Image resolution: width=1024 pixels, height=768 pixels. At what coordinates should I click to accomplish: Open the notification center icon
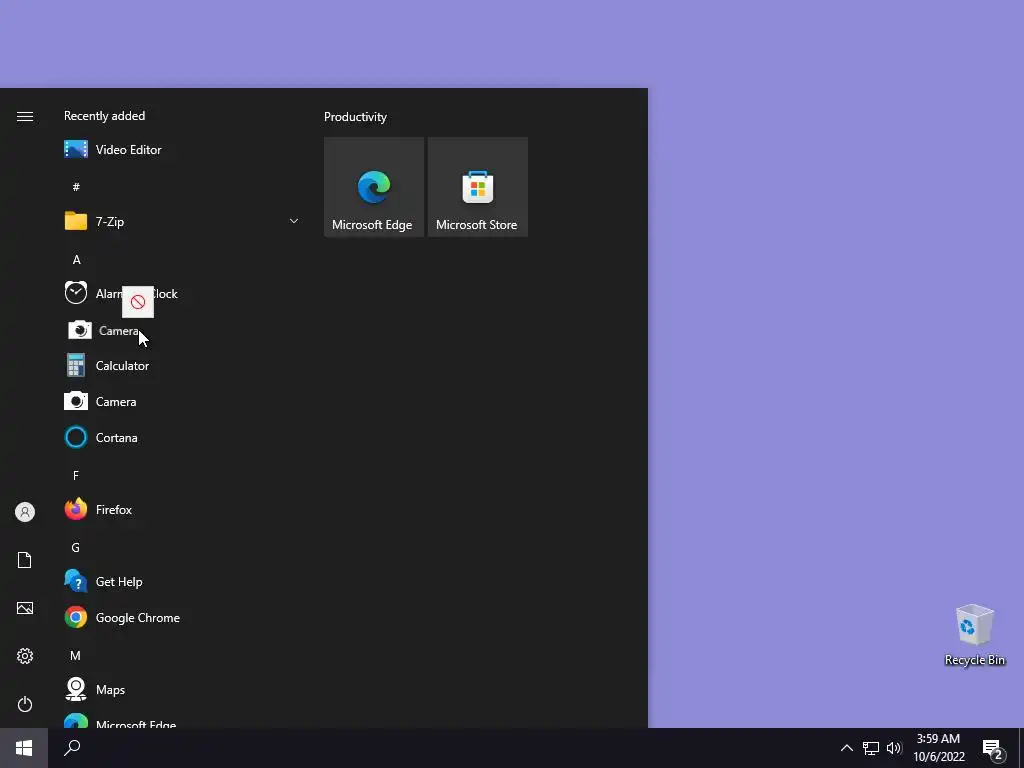(x=993, y=749)
